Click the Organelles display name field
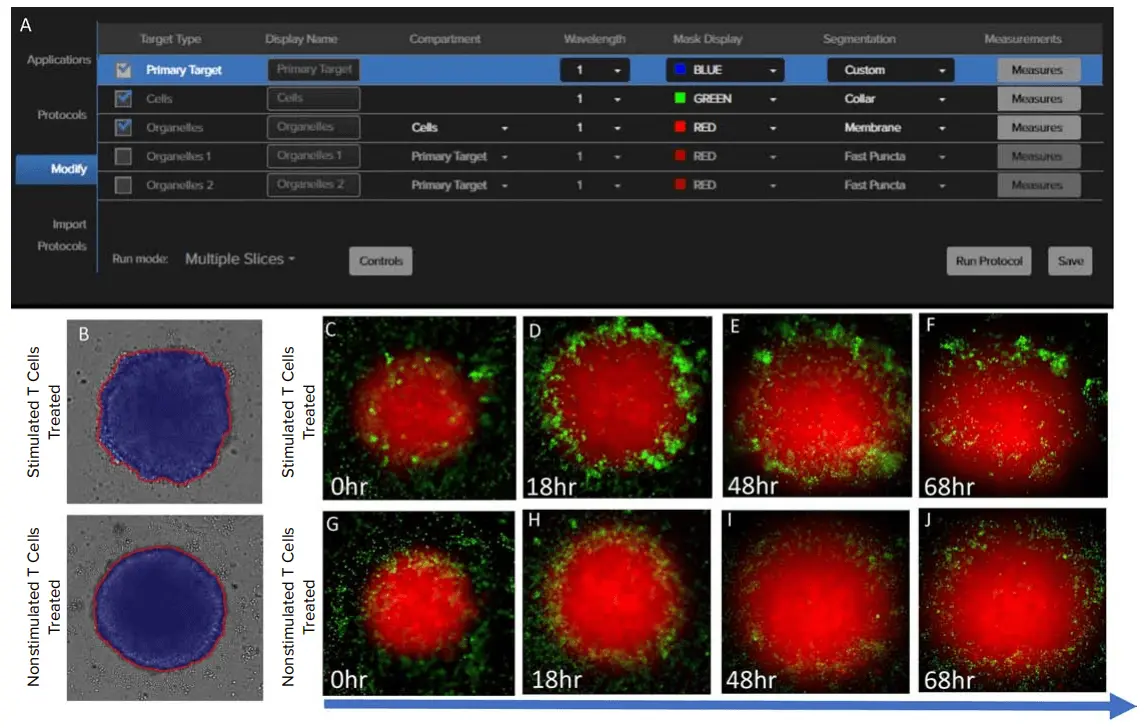The height and width of the screenshot is (728, 1144). pyautogui.click(x=313, y=128)
